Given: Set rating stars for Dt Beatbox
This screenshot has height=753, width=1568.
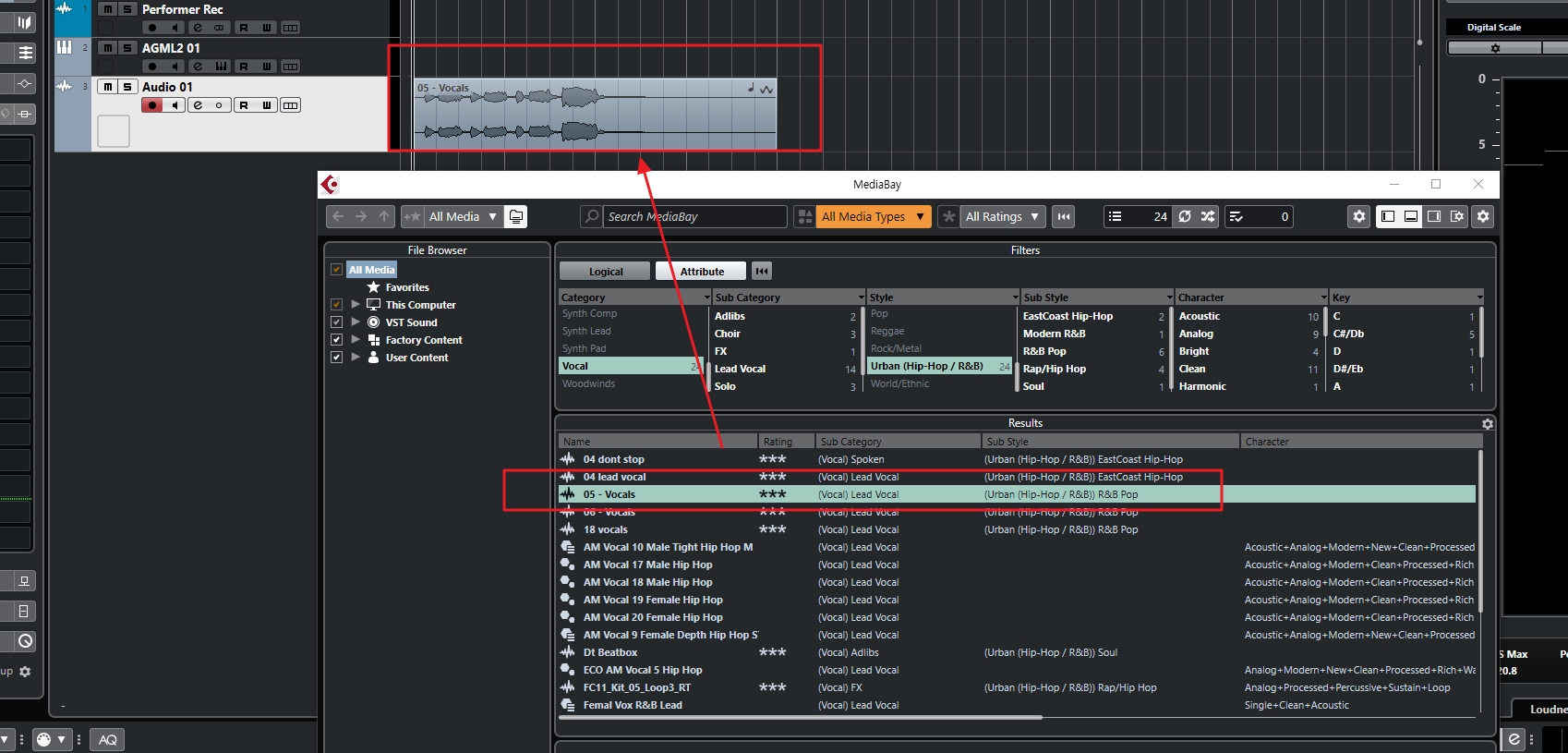Looking at the screenshot, I should click(773, 652).
